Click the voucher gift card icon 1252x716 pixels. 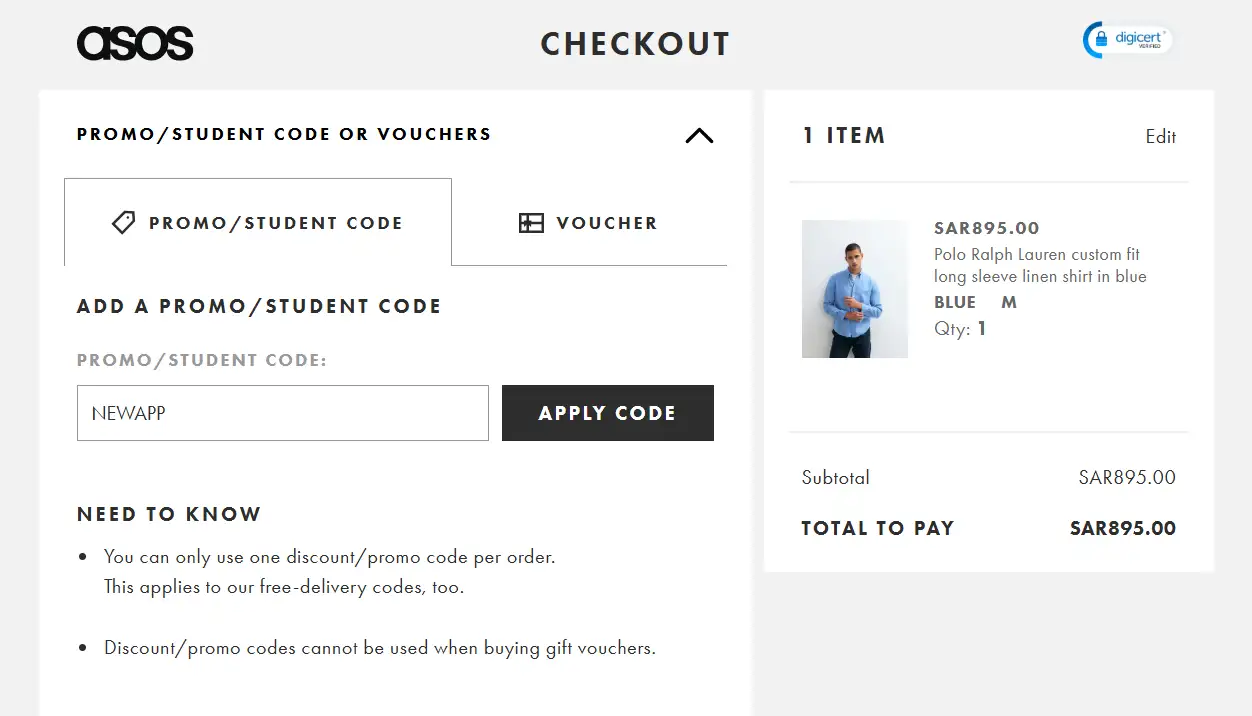(x=531, y=223)
